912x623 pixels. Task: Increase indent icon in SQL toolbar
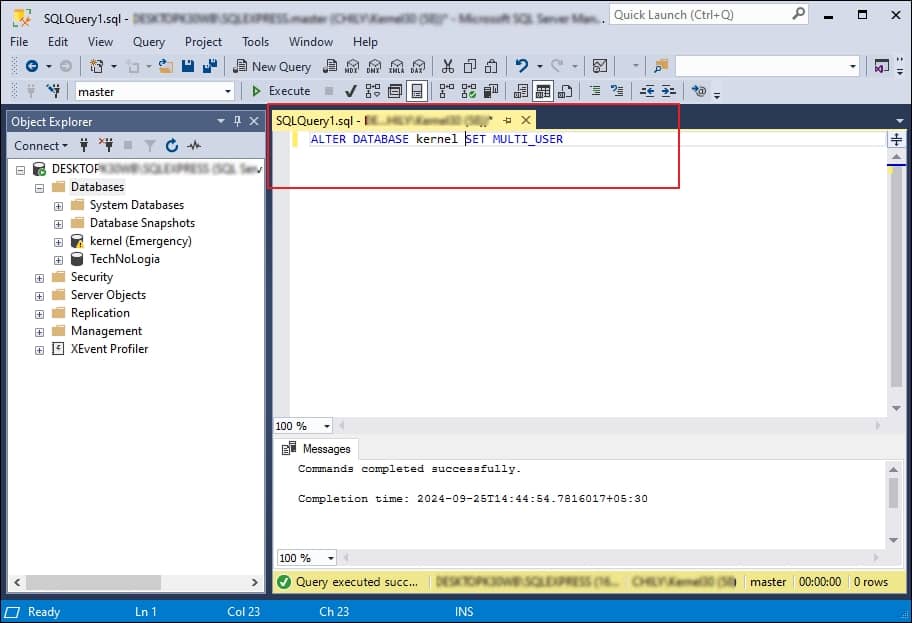(668, 91)
